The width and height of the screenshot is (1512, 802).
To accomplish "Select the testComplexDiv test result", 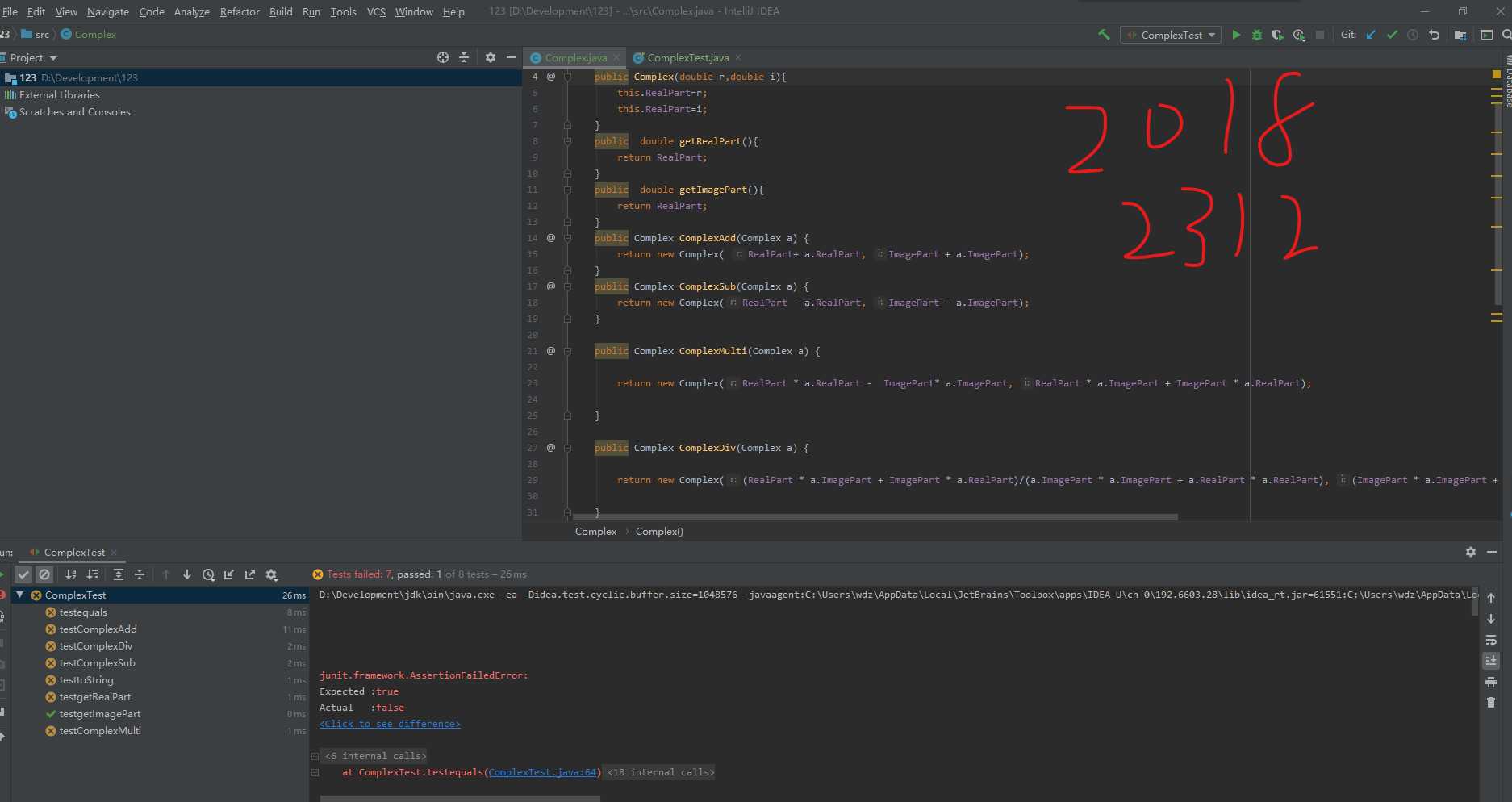I will (x=95, y=646).
